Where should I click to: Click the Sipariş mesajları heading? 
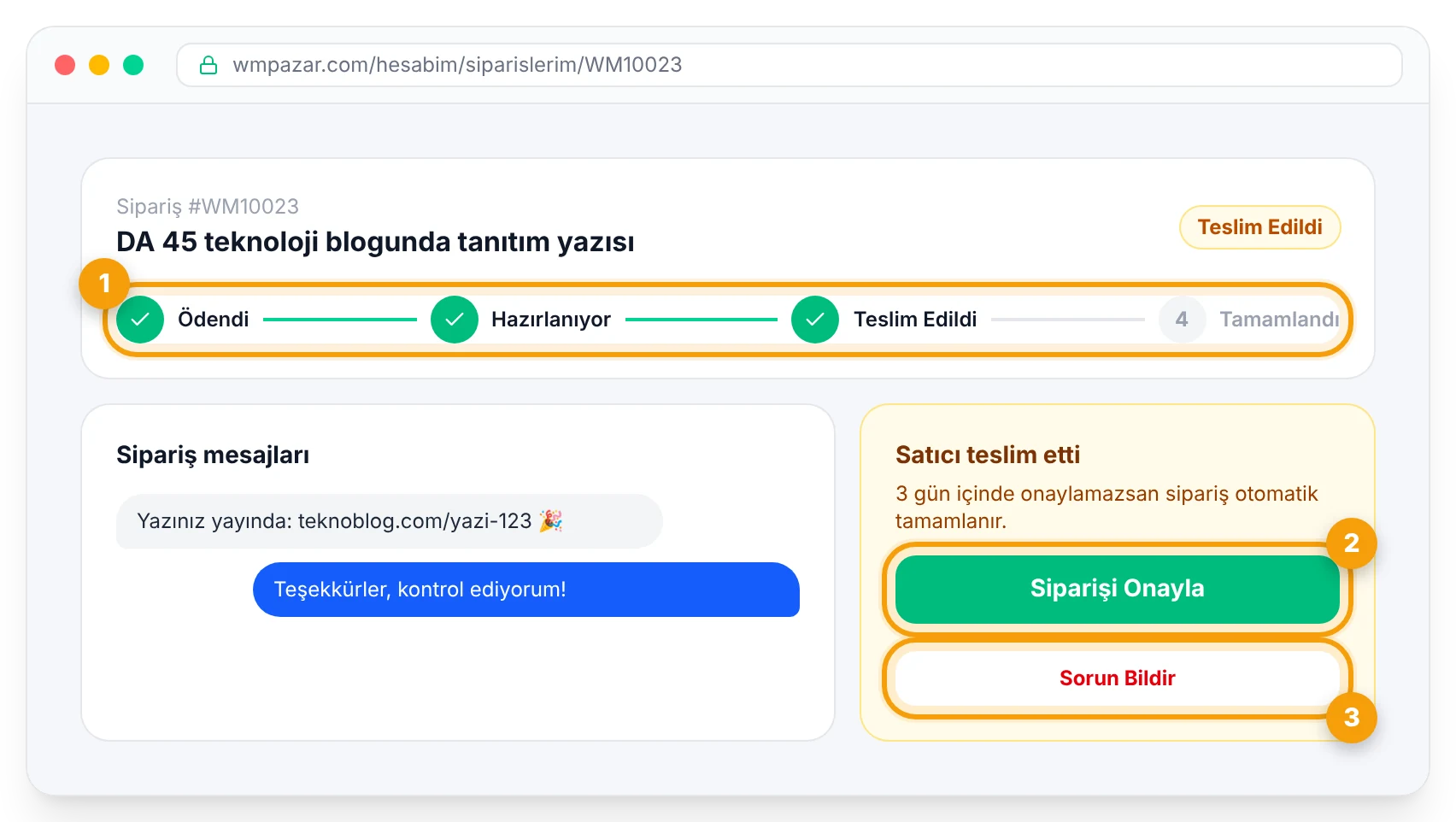tap(213, 455)
